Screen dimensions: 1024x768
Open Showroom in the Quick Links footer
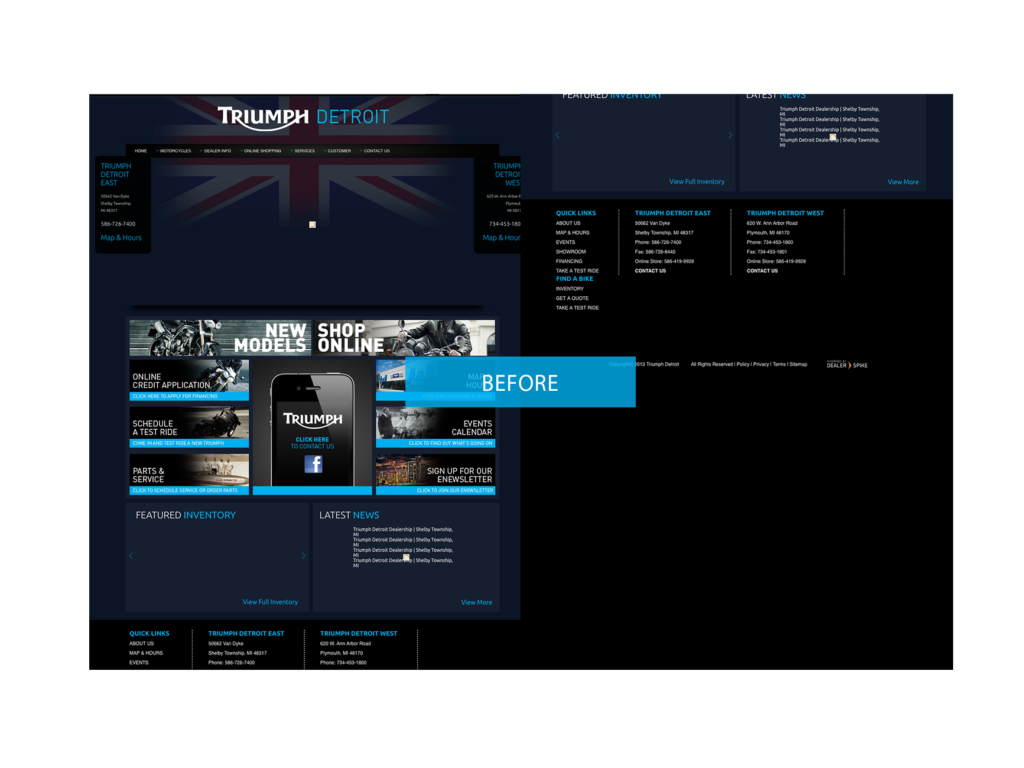tap(571, 251)
